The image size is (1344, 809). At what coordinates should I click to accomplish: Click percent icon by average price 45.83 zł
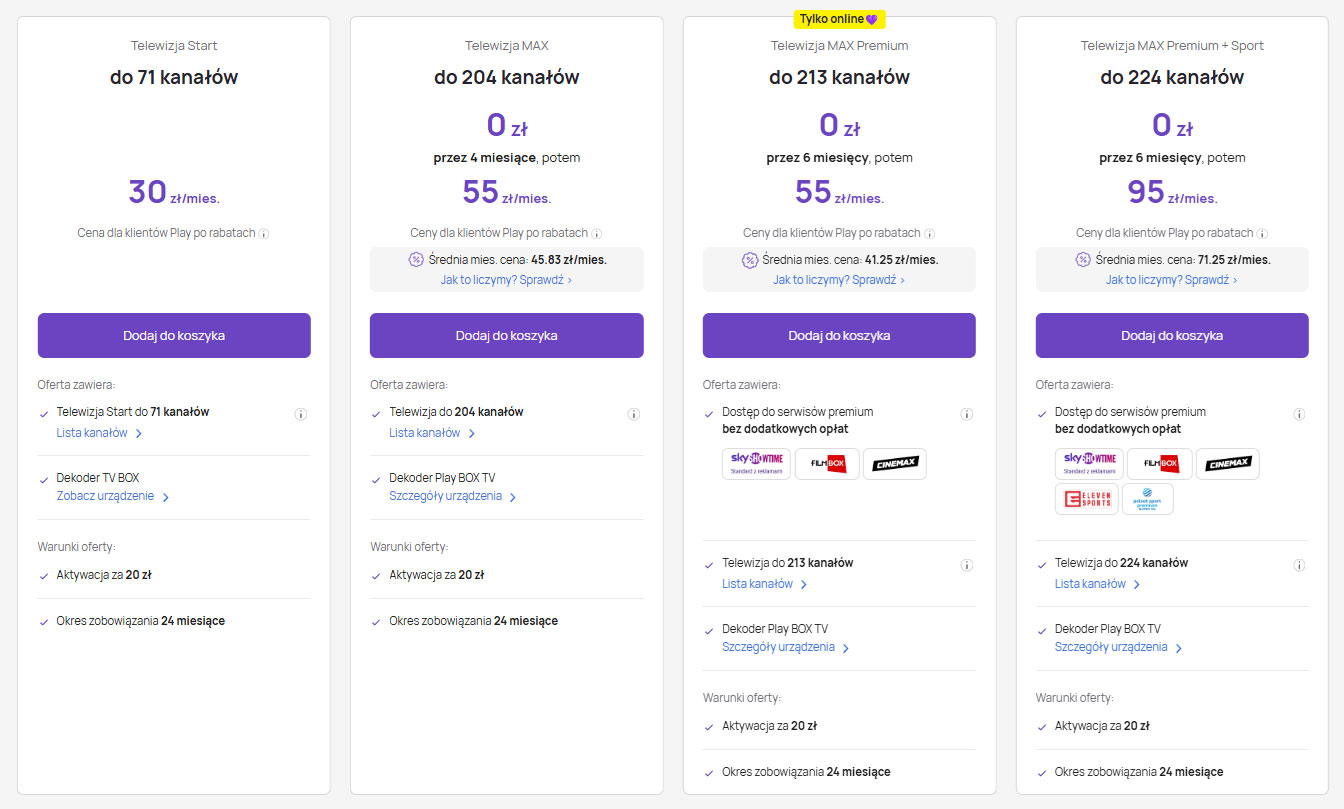[x=416, y=260]
